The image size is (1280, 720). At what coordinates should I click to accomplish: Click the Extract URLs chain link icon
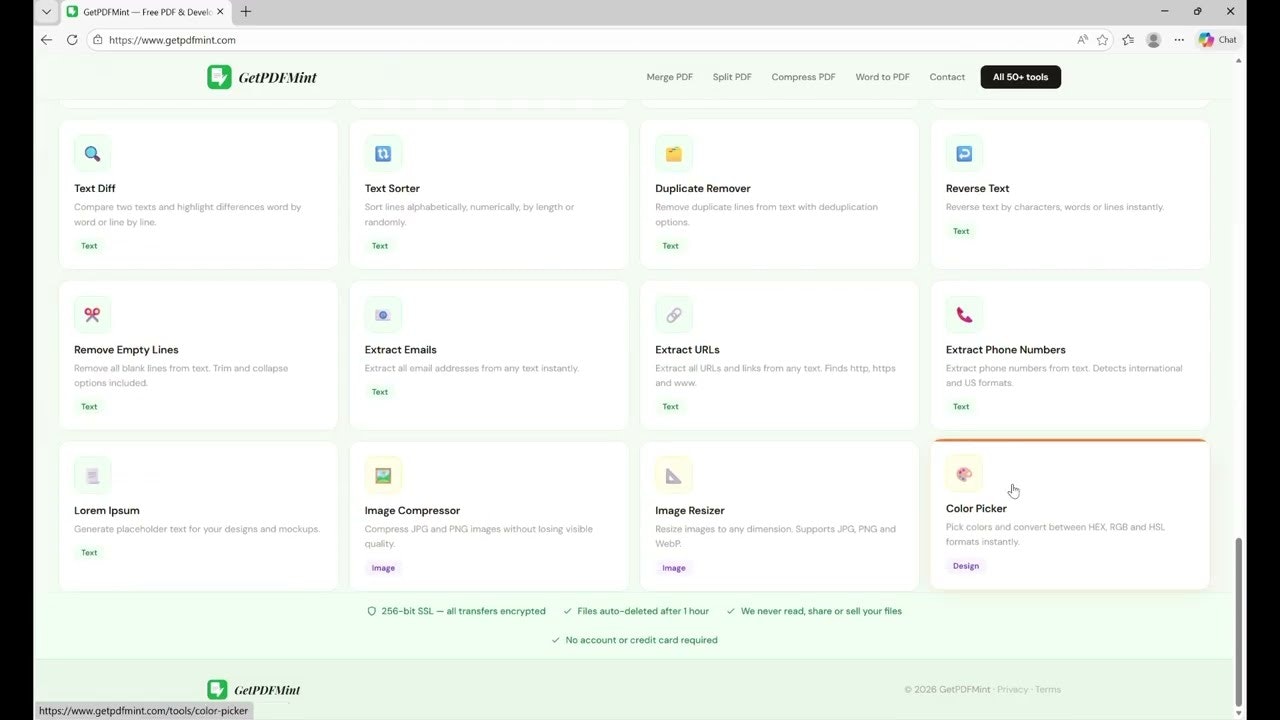click(x=674, y=314)
